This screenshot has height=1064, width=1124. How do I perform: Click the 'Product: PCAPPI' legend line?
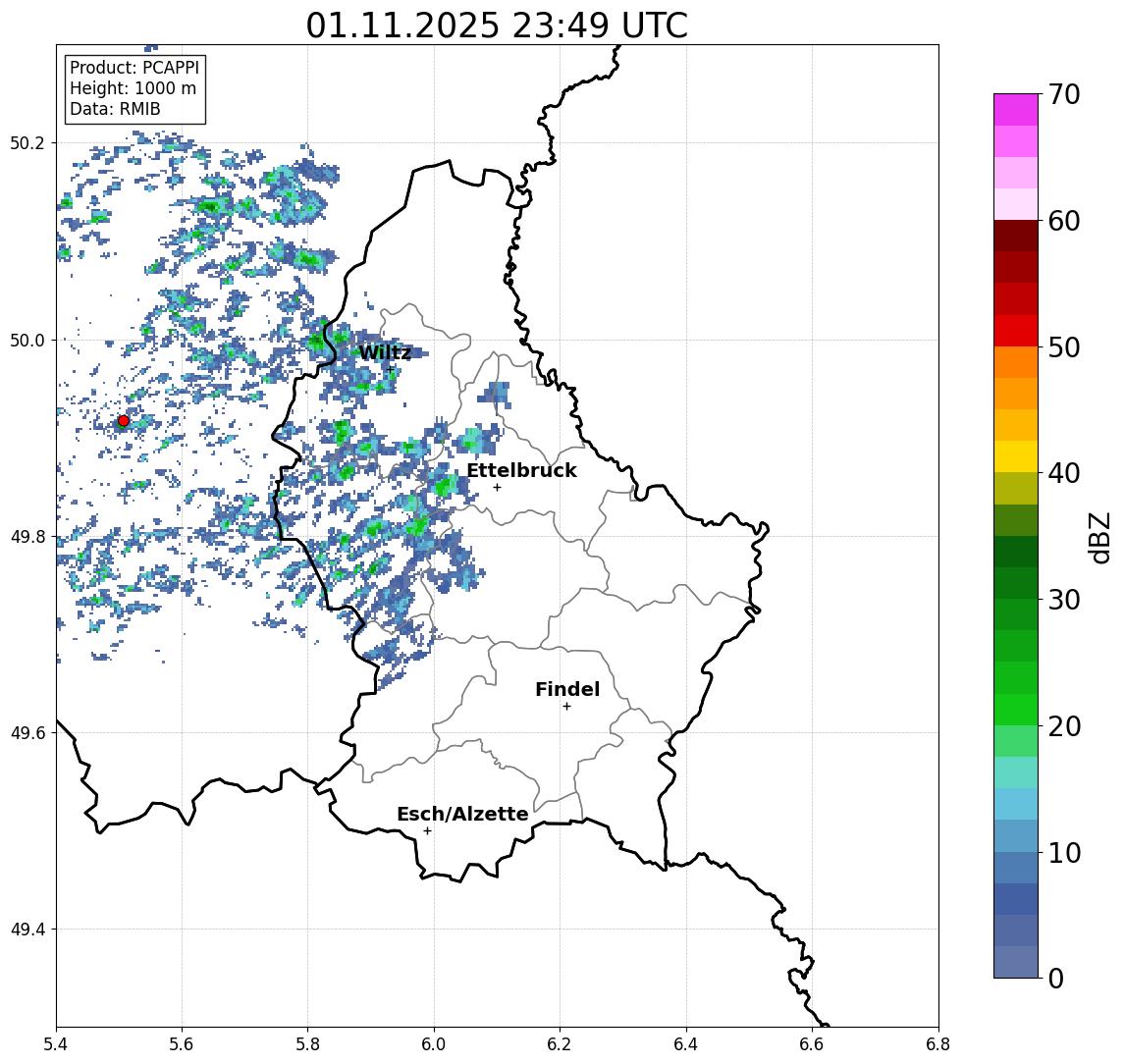[x=134, y=68]
